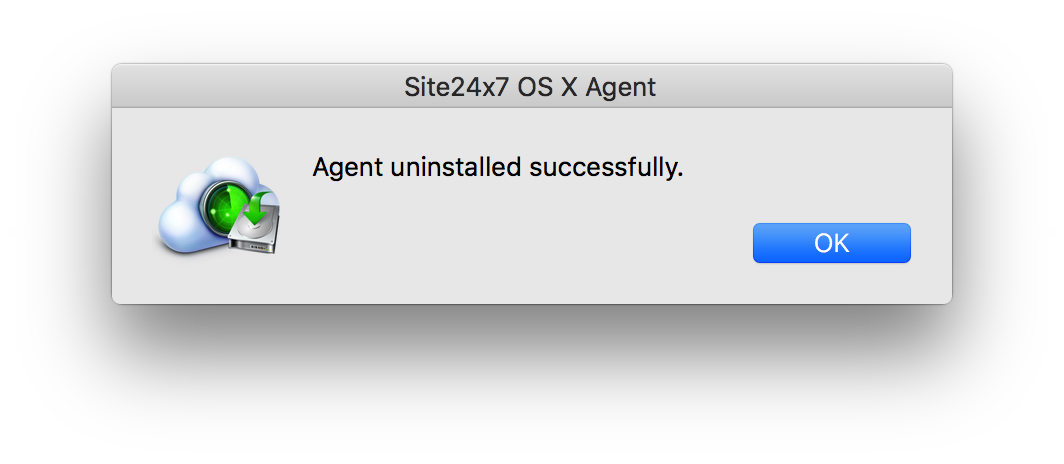Click the word 'Agent' in title bar
This screenshot has height=464, width=1064.
(x=621, y=88)
